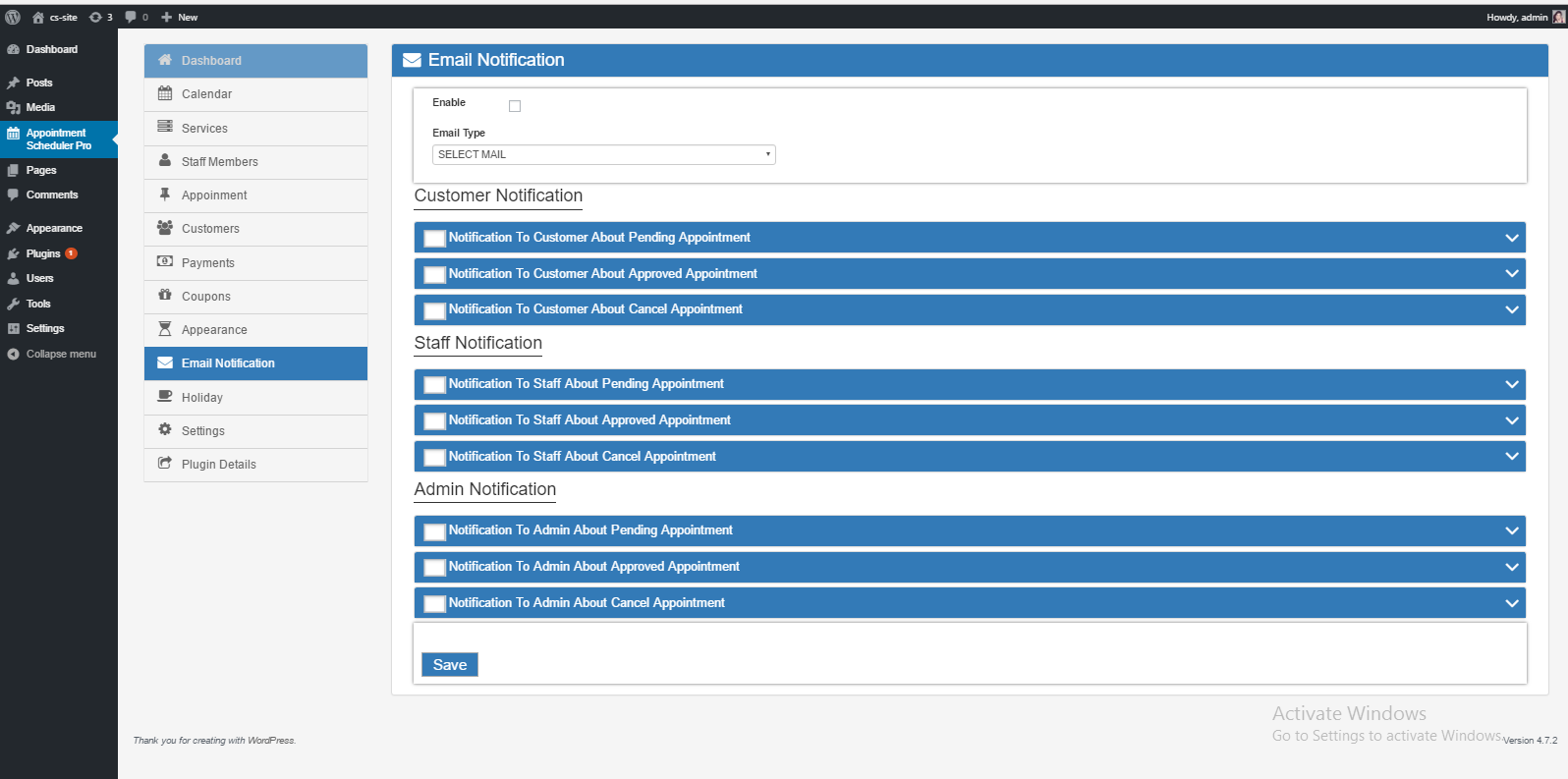Expand Admin Pending Appointment notification chevron
1568x779 pixels.
(1511, 530)
